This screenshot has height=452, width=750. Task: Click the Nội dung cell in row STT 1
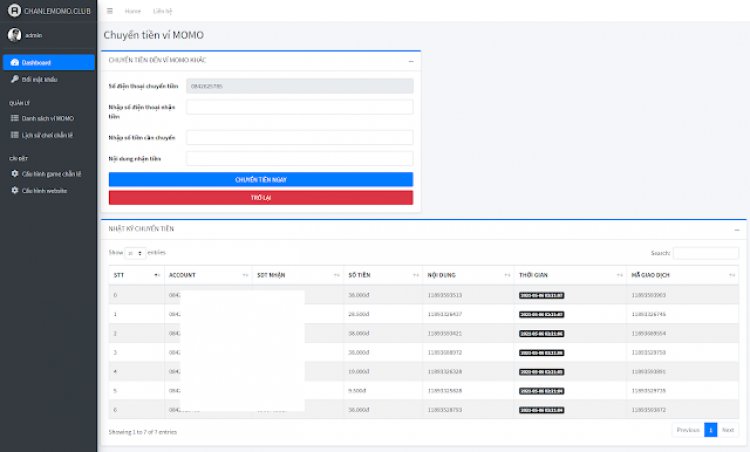click(x=468, y=314)
